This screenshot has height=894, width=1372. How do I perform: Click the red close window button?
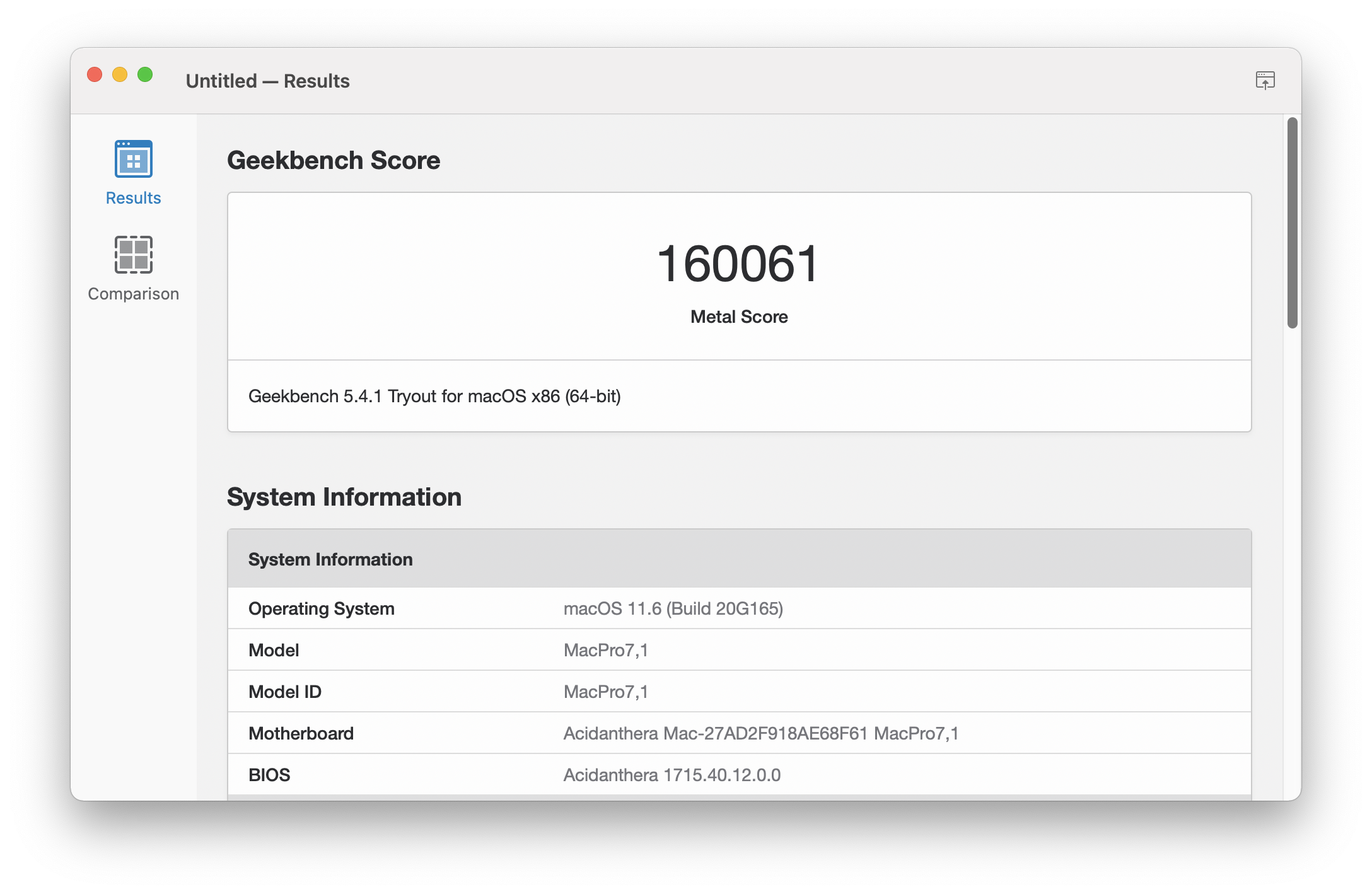click(x=95, y=75)
